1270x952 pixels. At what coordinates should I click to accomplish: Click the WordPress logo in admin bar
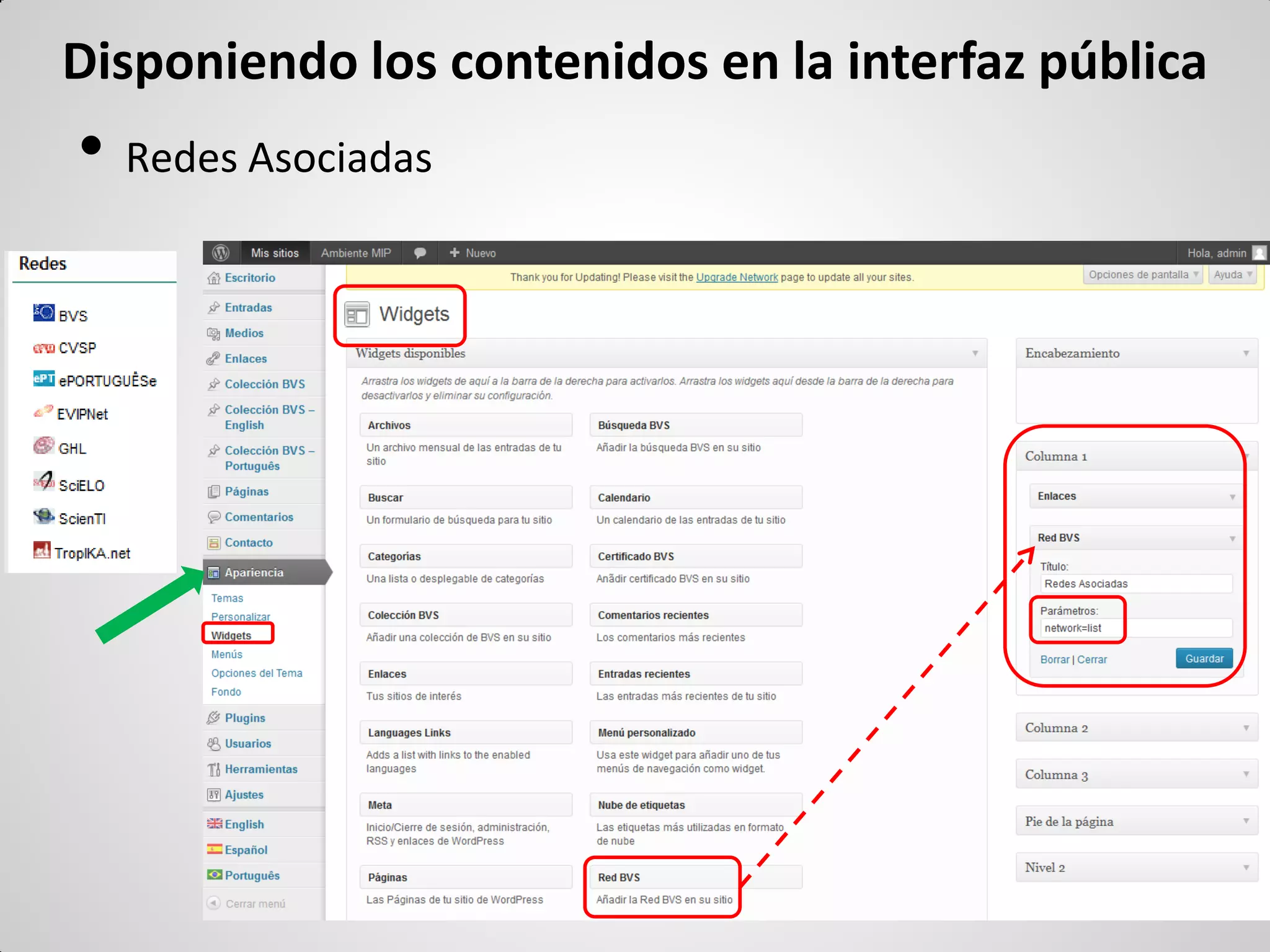pyautogui.click(x=221, y=253)
